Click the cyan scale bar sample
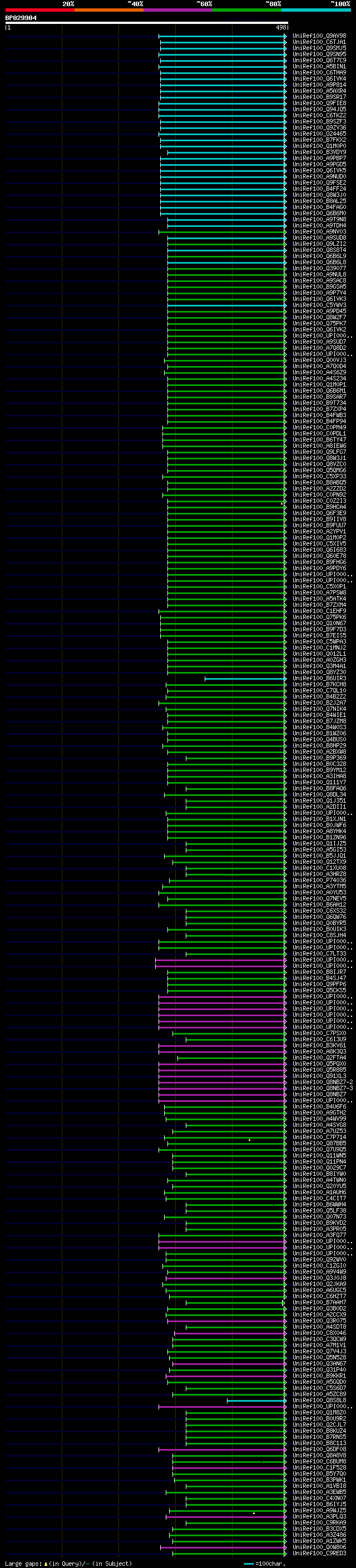 click(x=248, y=1564)
